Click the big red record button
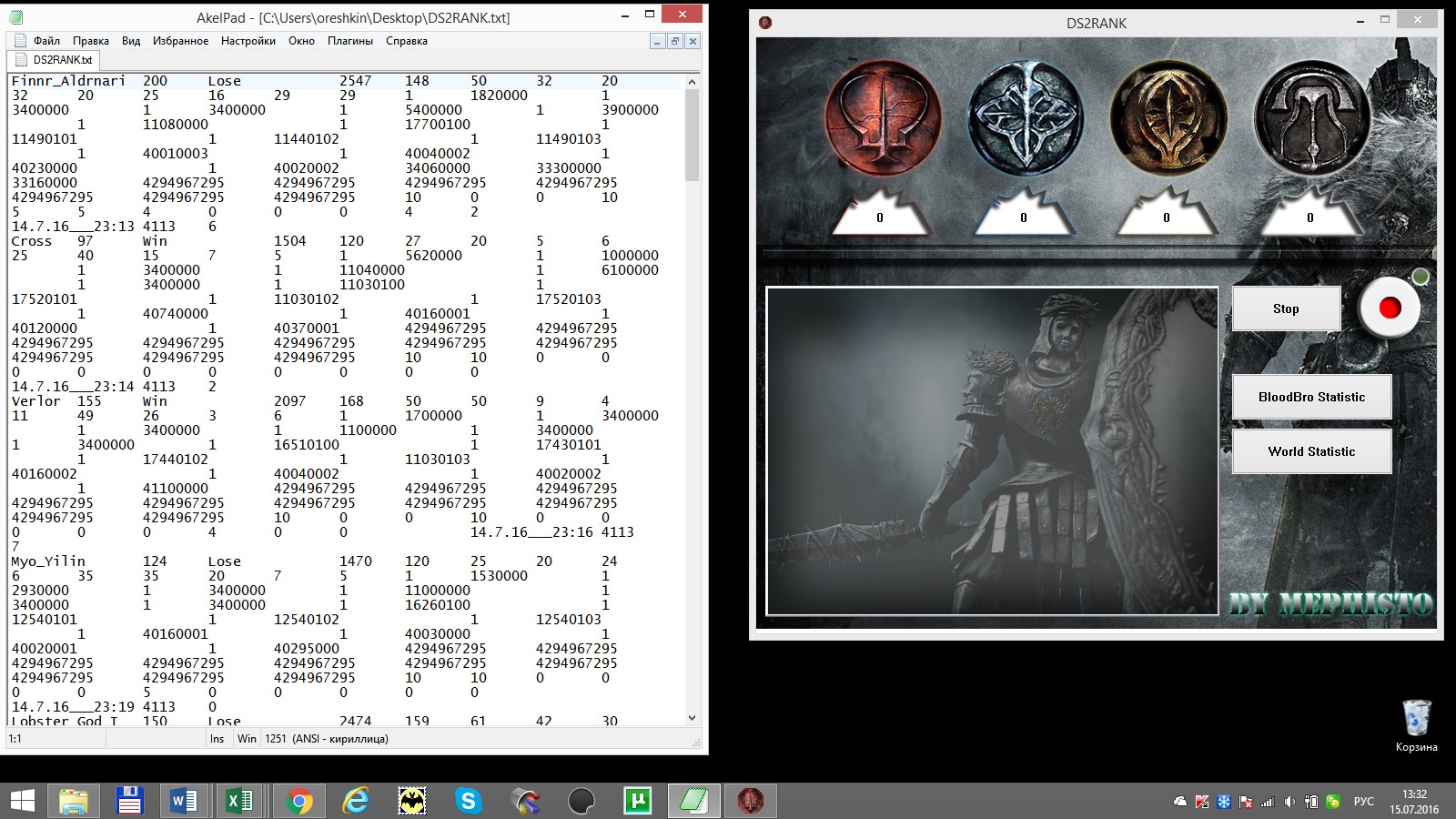 click(1390, 308)
